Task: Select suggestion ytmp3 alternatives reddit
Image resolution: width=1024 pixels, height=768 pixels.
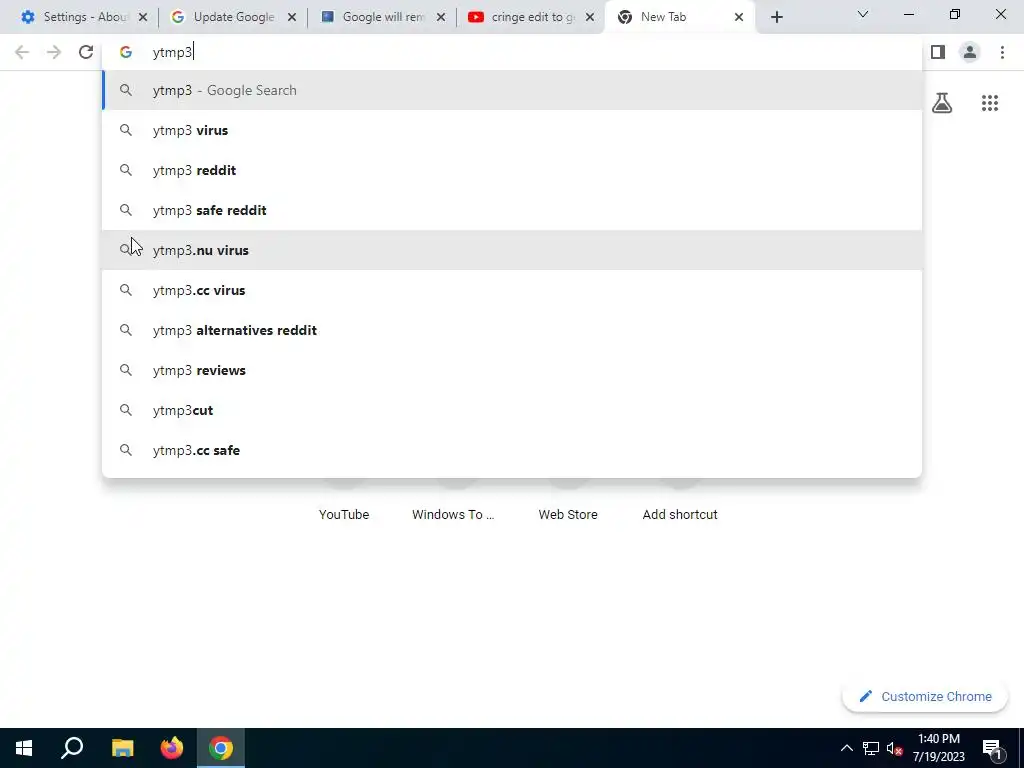Action: pyautogui.click(x=512, y=330)
